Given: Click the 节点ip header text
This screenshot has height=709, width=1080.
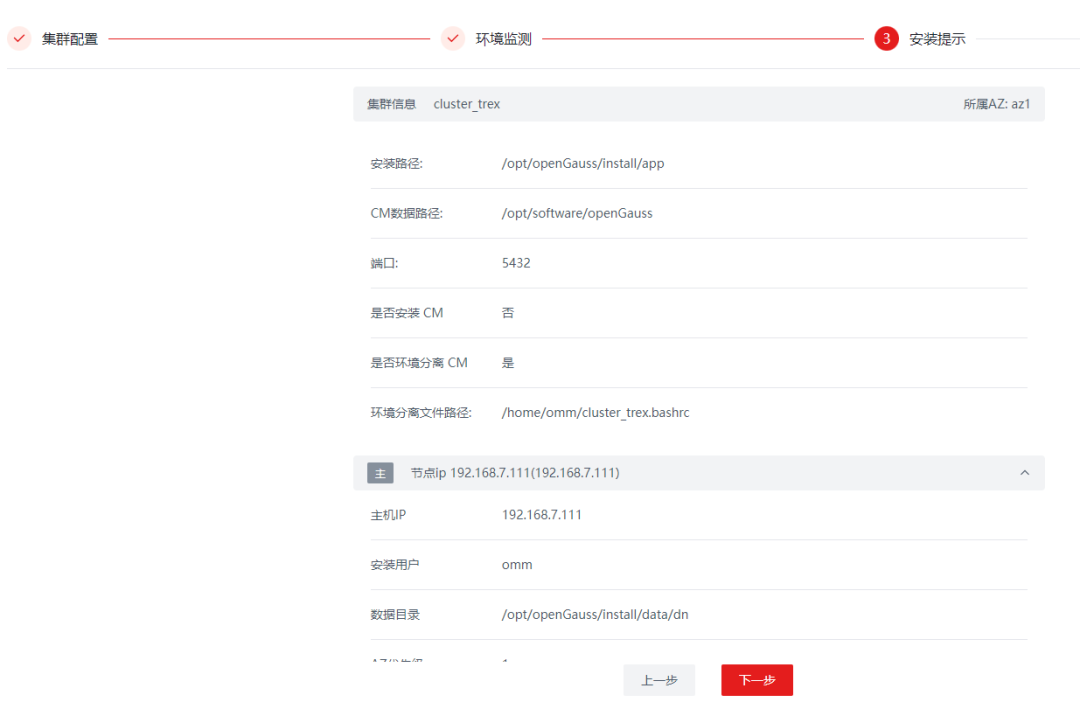Looking at the screenshot, I should point(515,473).
